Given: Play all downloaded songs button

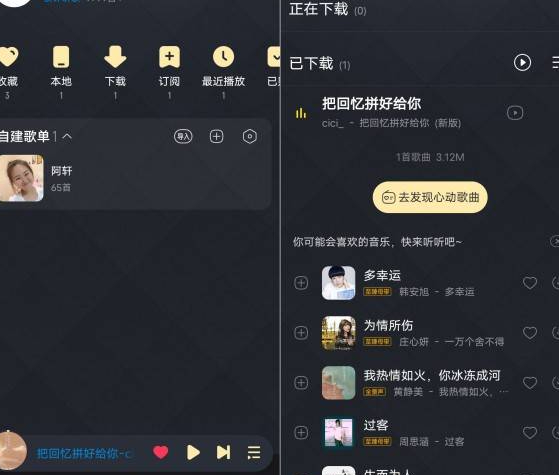Looking at the screenshot, I should (522, 62).
